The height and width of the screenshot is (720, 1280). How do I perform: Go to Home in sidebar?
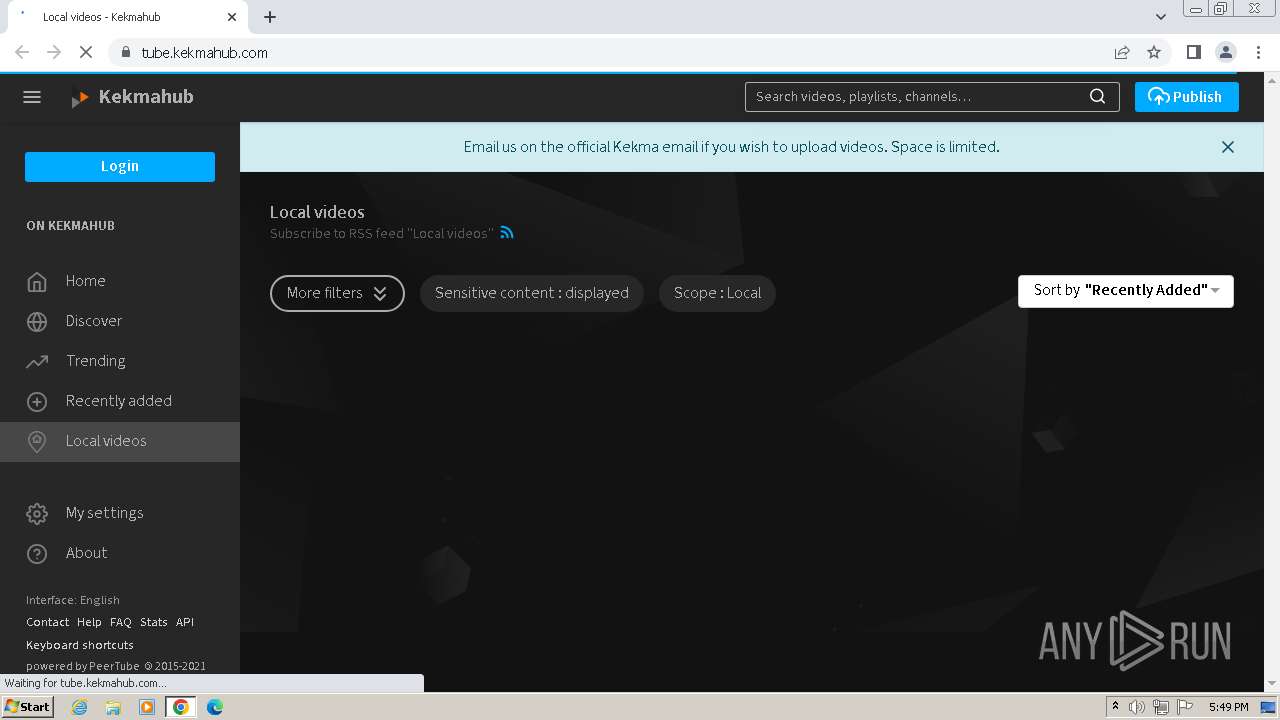point(120,281)
